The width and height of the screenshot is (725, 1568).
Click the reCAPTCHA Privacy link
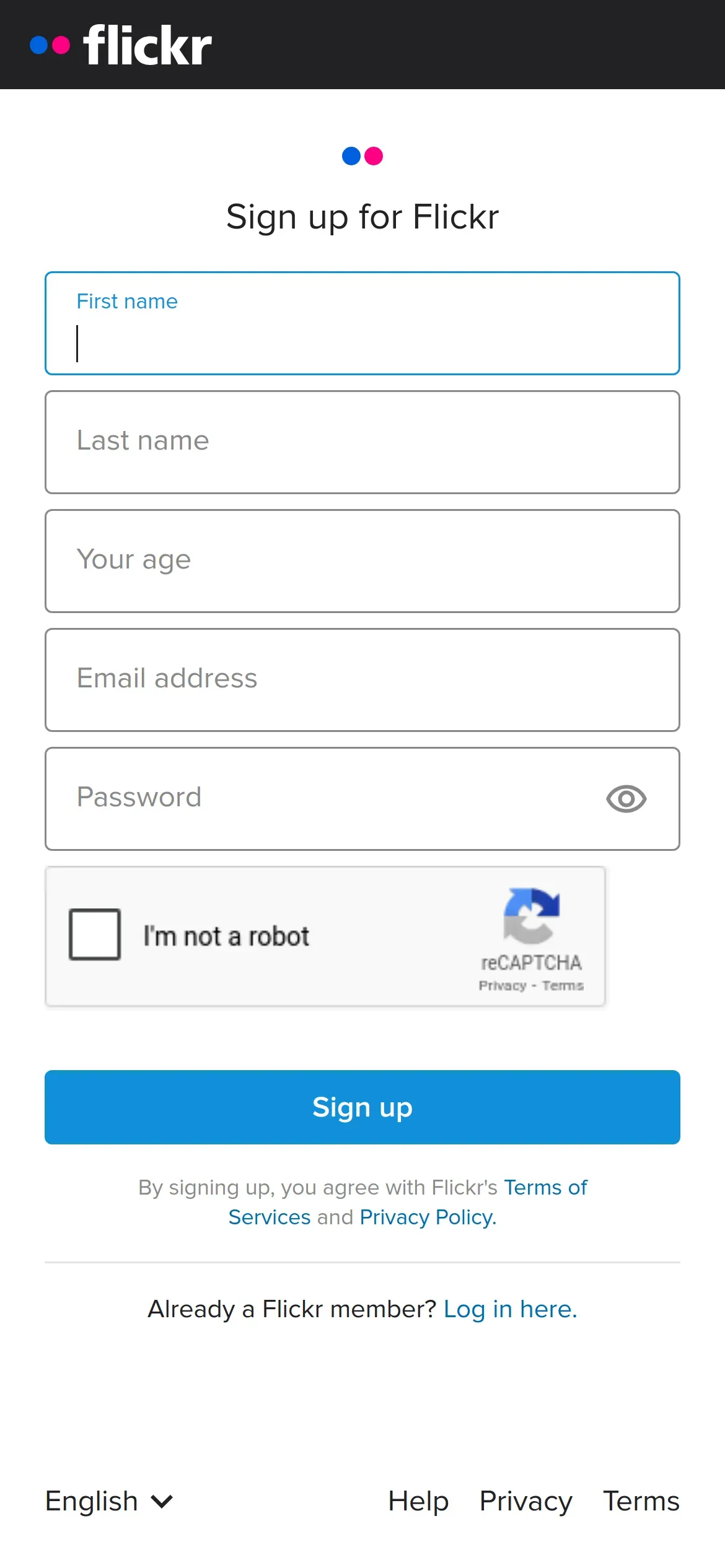(502, 985)
